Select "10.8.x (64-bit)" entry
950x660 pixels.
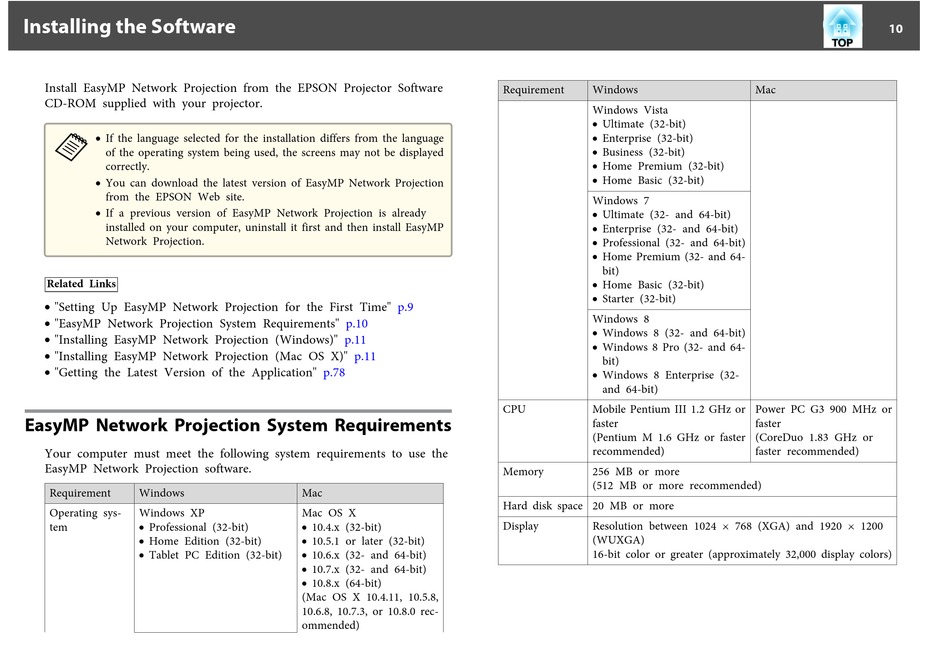(347, 583)
